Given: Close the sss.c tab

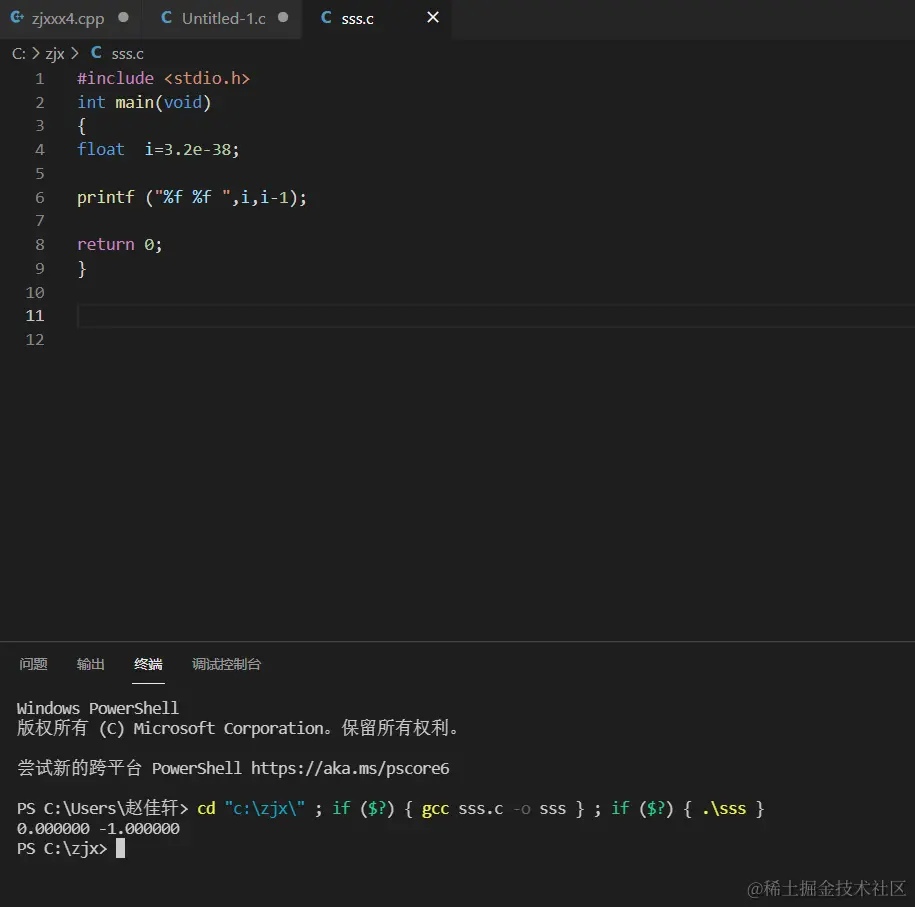Looking at the screenshot, I should 432,17.
